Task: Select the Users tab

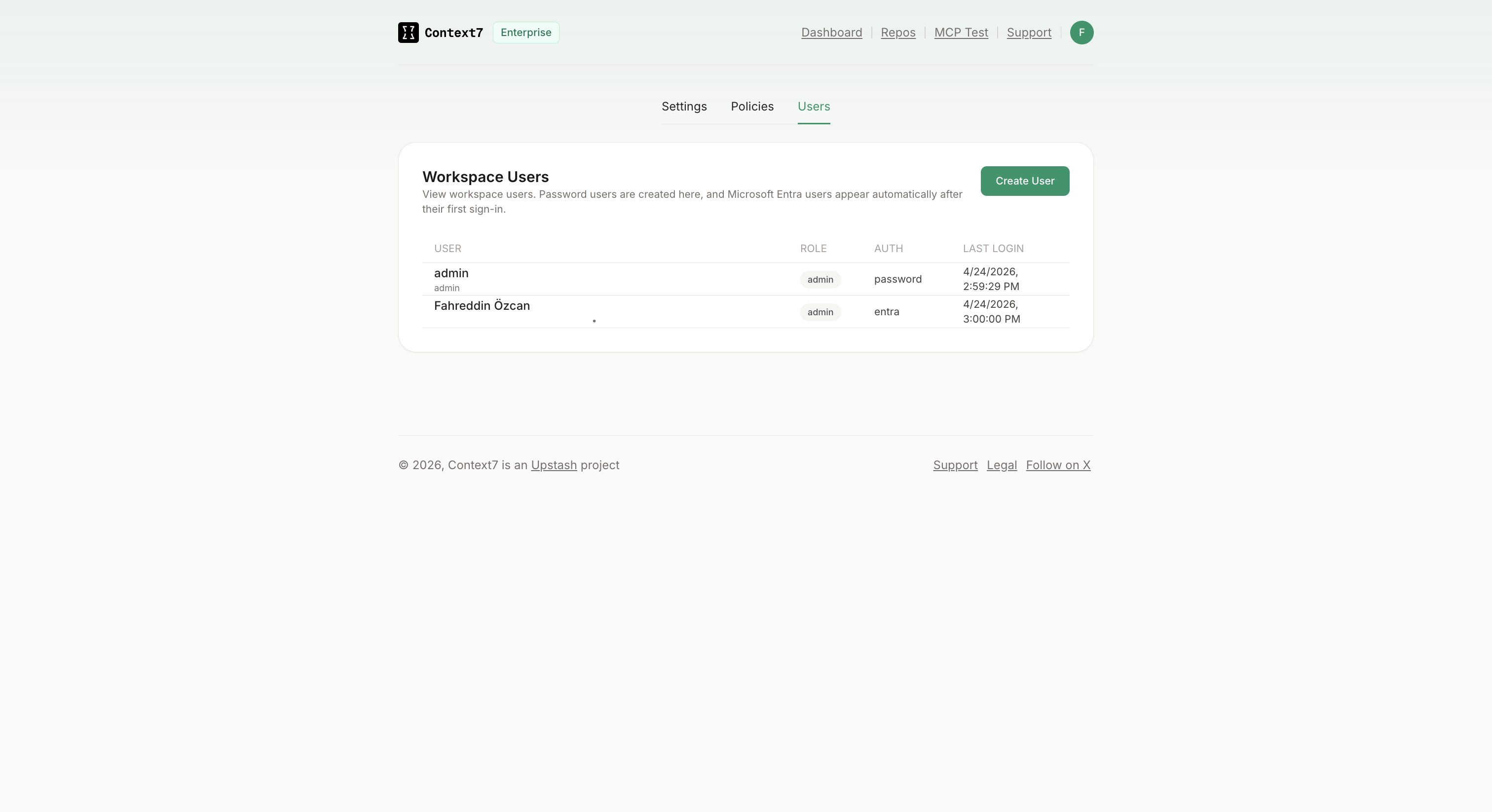Action: click(x=813, y=107)
